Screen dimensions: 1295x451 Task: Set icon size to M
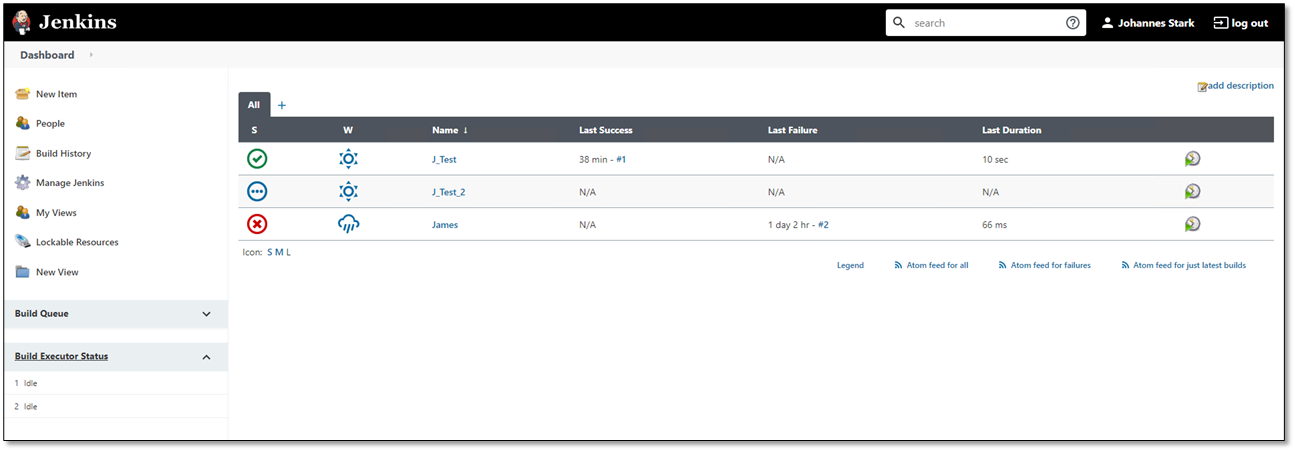pyautogui.click(x=279, y=252)
